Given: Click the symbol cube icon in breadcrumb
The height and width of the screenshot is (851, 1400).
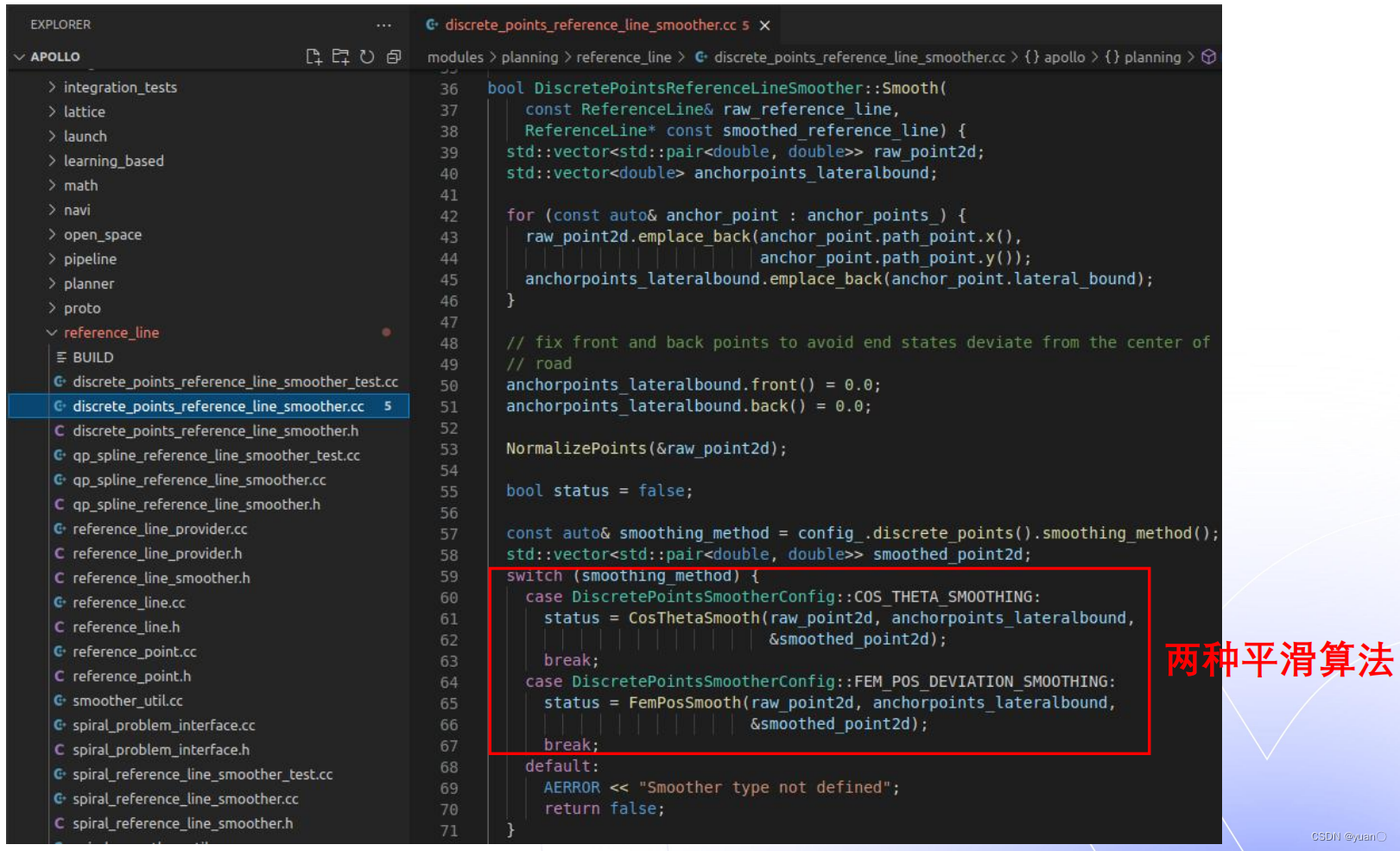Looking at the screenshot, I should 1209,57.
